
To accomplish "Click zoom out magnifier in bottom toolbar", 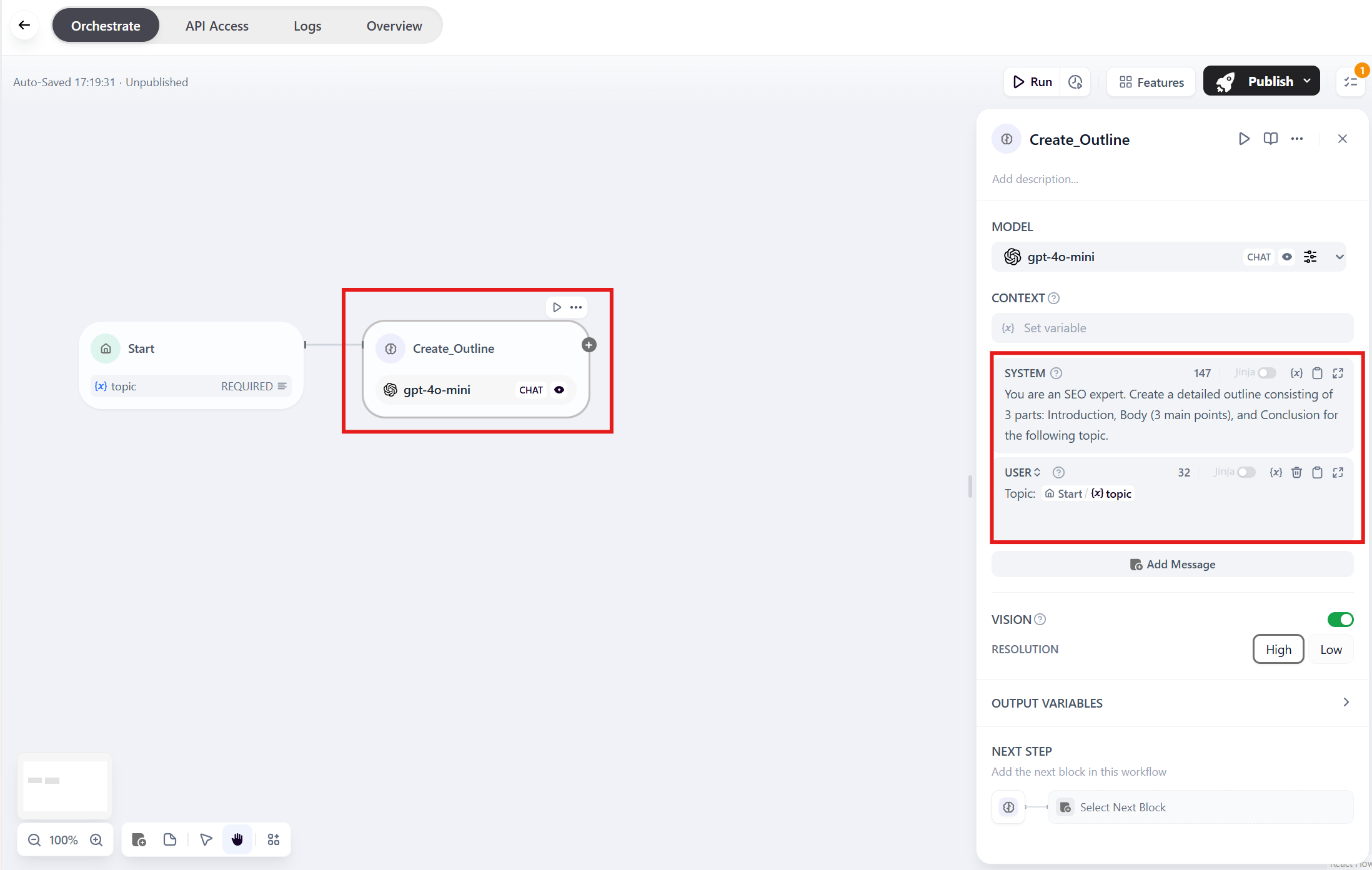I will [34, 840].
